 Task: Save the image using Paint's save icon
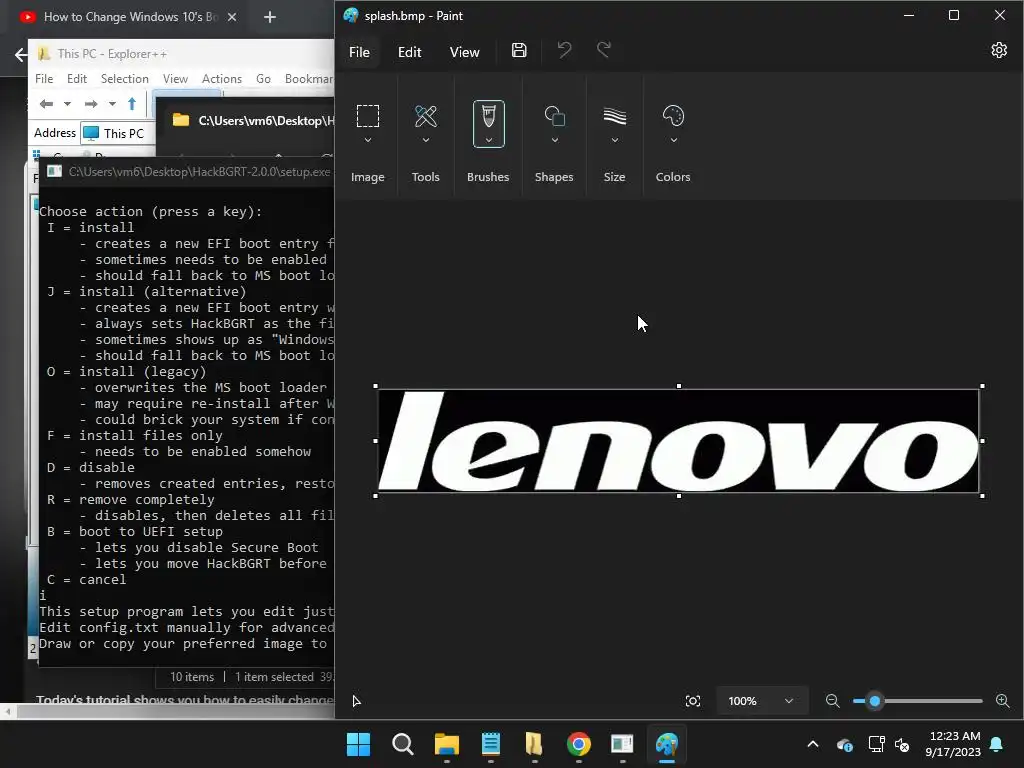[x=519, y=50]
